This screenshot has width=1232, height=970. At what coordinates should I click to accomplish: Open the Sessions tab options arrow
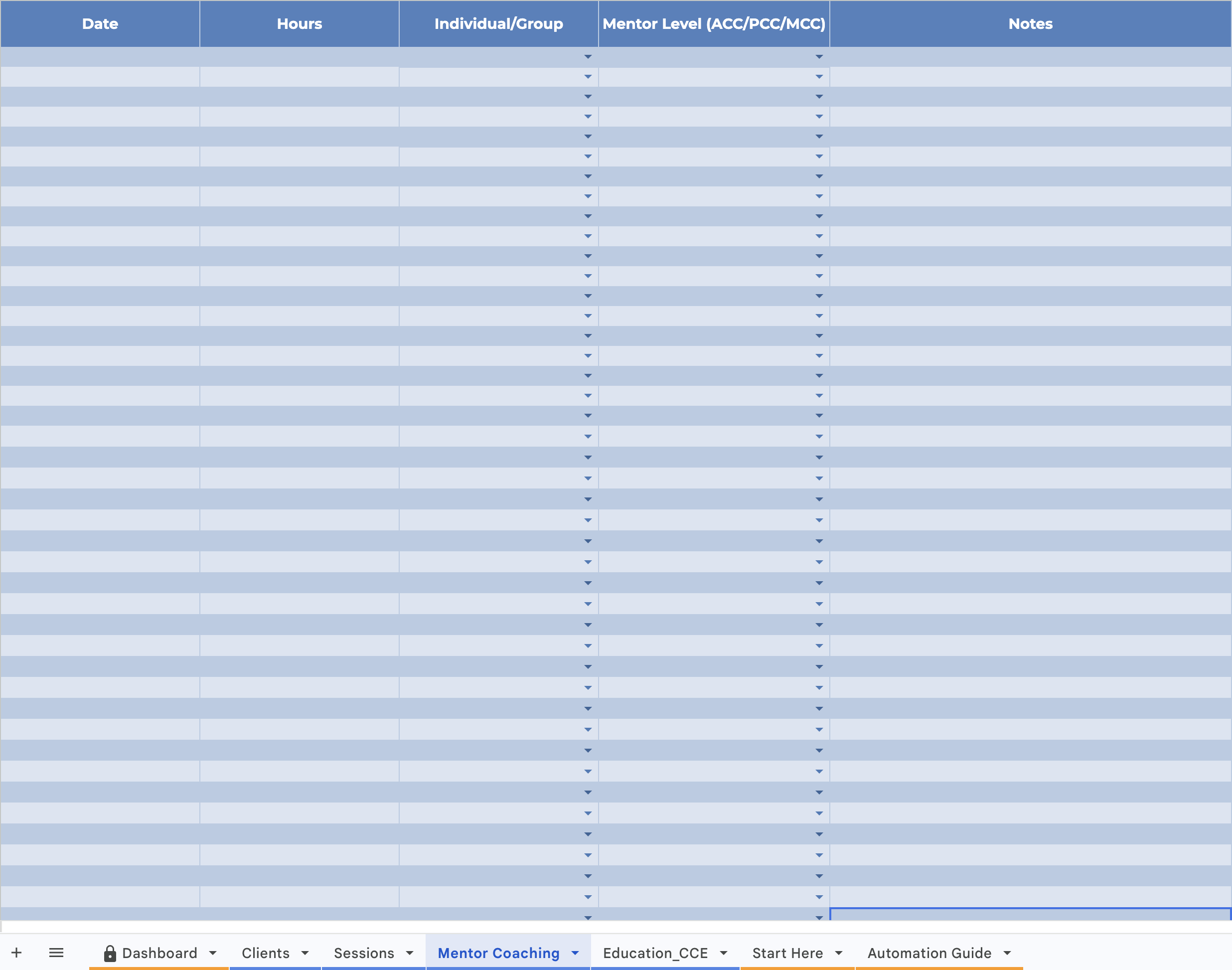click(x=410, y=953)
